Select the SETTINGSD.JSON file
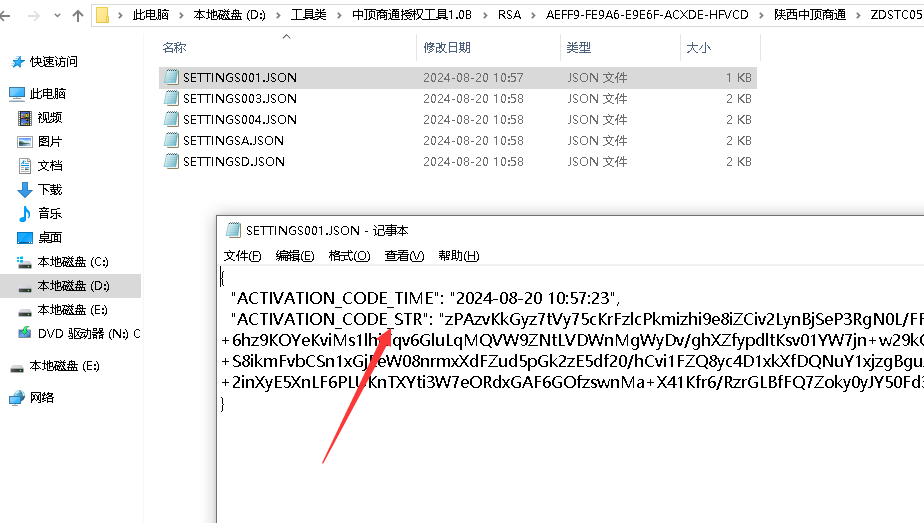The width and height of the screenshot is (924, 523). [x=233, y=161]
